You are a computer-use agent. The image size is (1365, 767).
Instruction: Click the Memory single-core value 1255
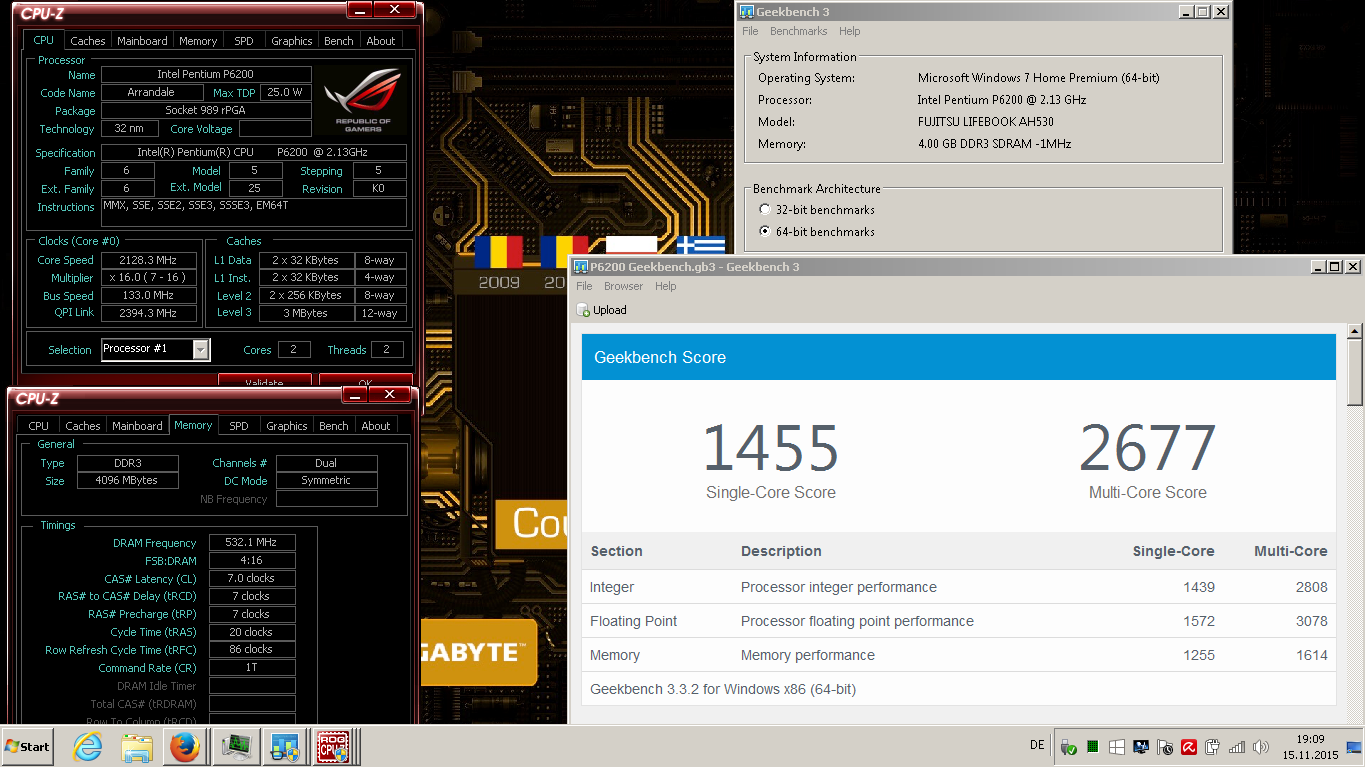pos(1198,655)
